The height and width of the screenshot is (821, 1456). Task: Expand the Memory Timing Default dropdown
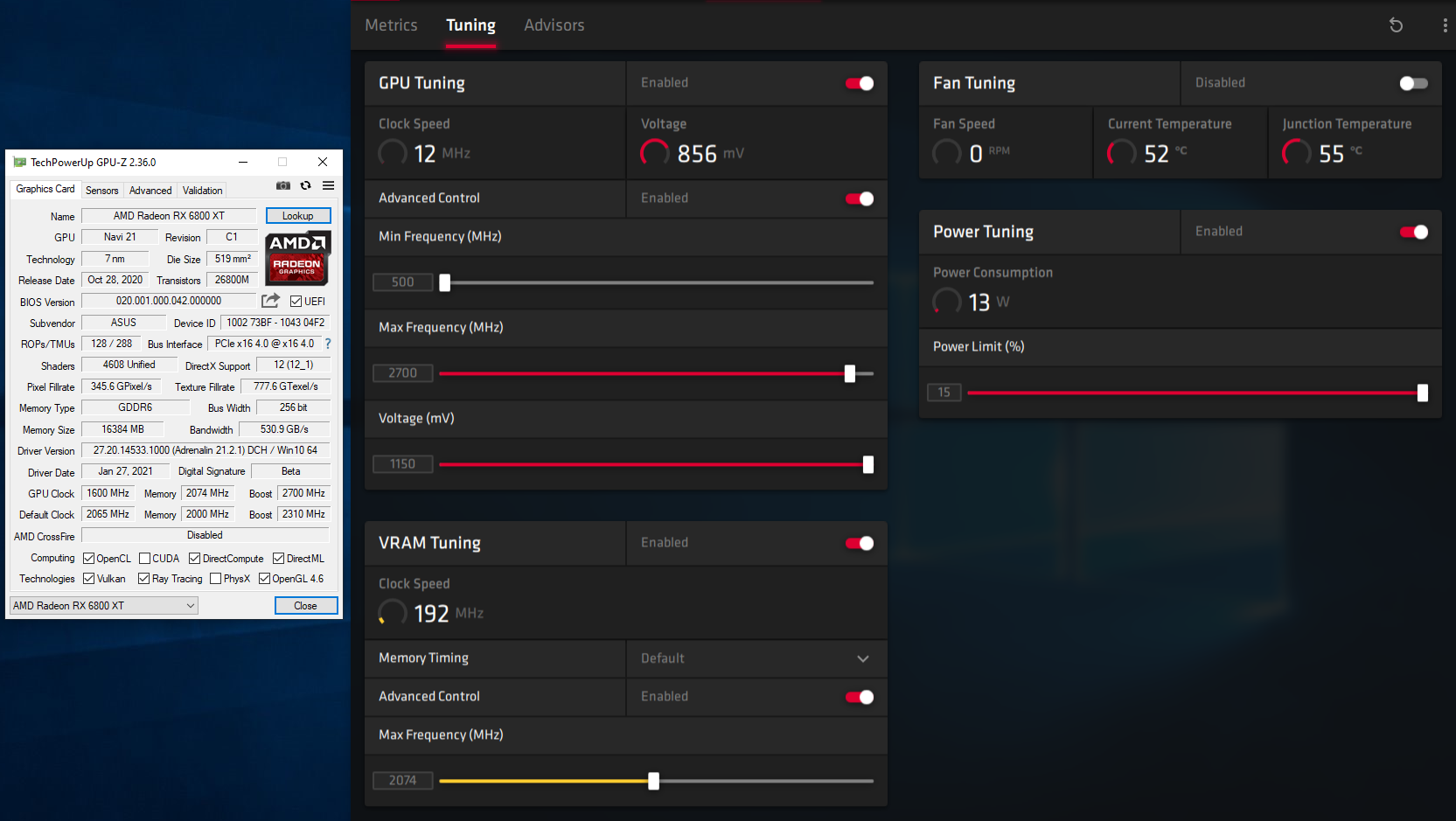click(x=757, y=658)
